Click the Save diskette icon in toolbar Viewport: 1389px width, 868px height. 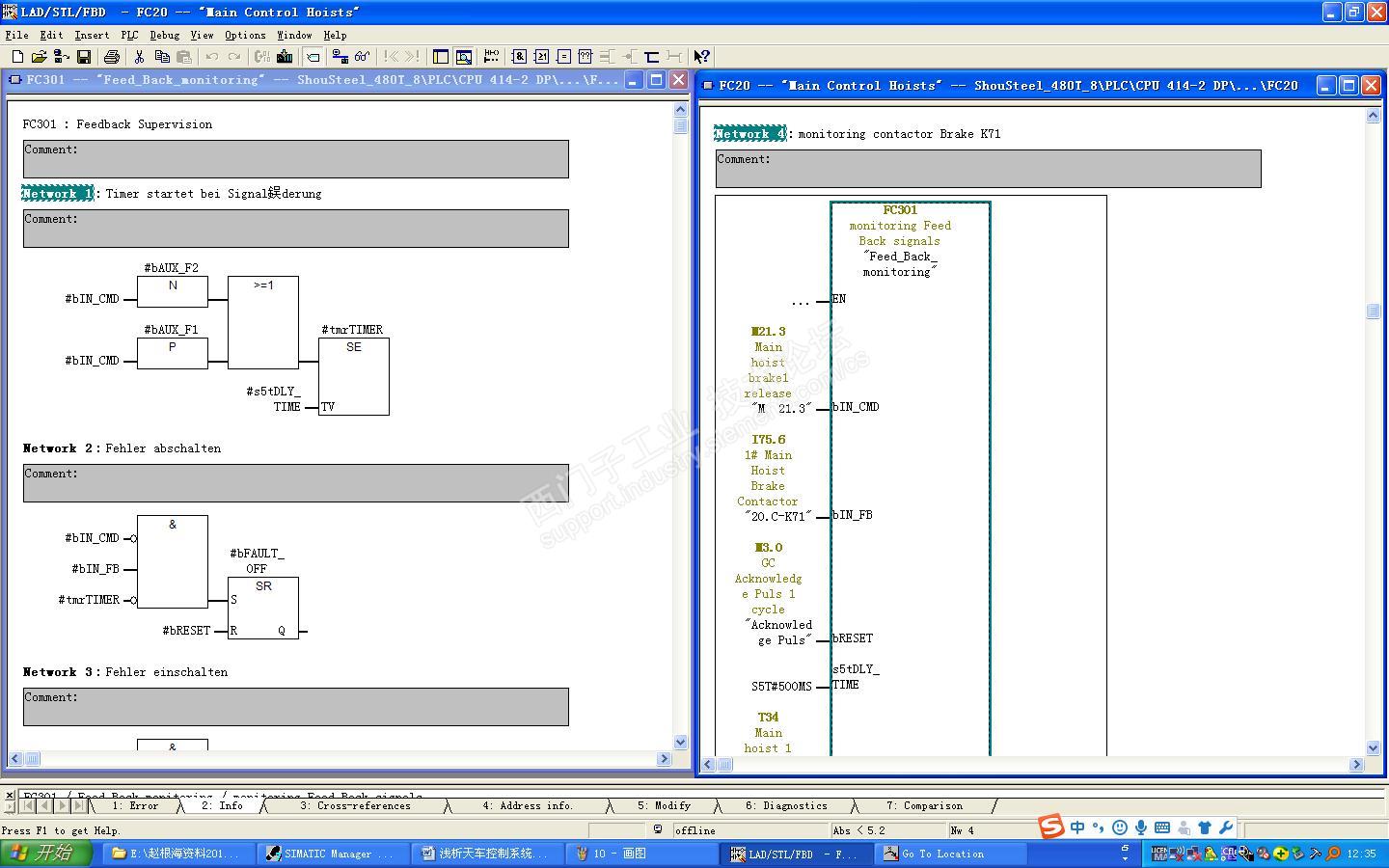84,57
